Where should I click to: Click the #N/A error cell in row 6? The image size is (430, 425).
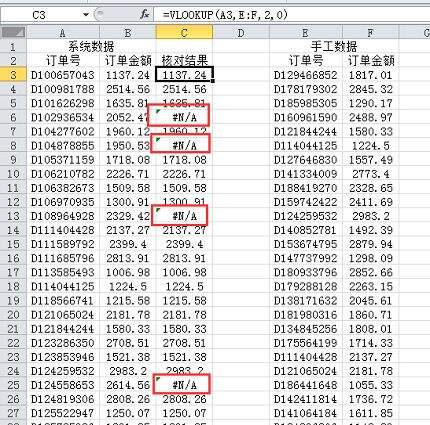click(184, 117)
